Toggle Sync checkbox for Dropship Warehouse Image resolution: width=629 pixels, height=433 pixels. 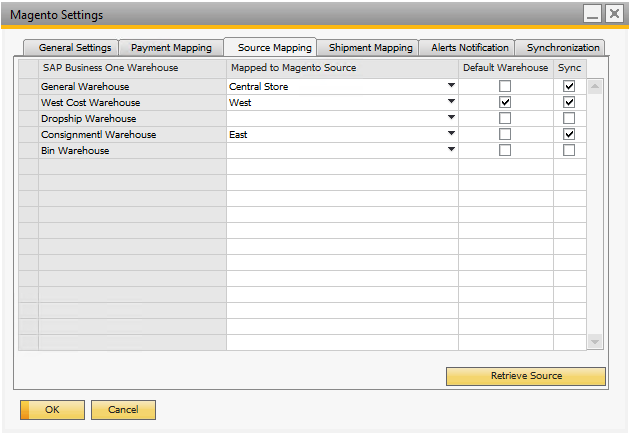569,118
